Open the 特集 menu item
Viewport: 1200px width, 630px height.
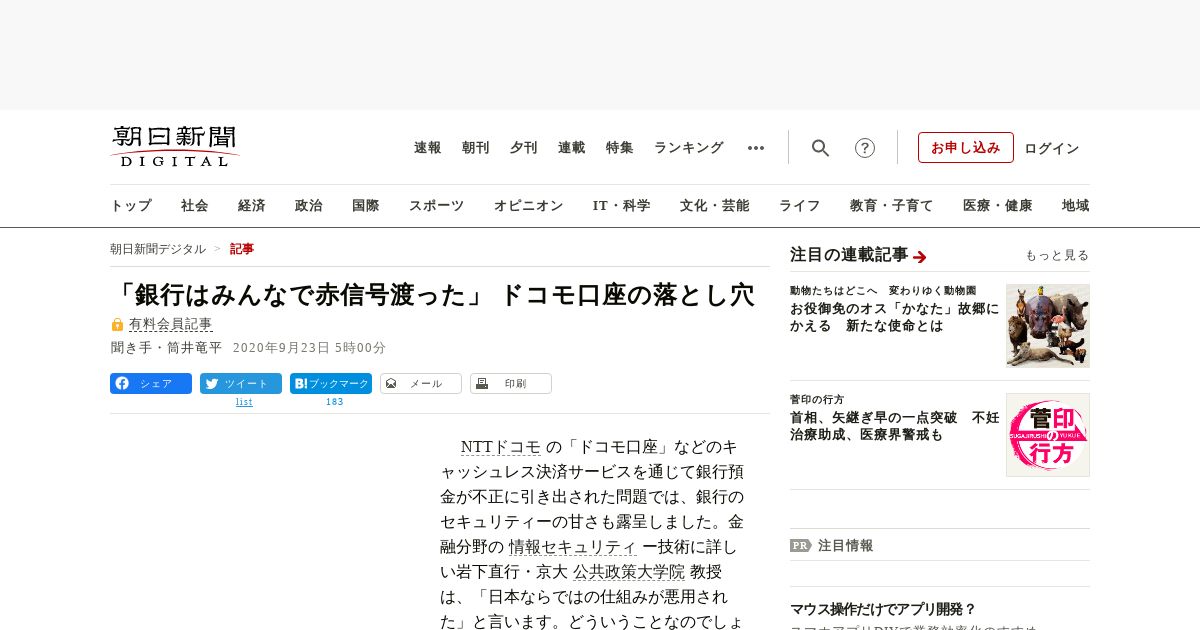pyautogui.click(x=620, y=148)
